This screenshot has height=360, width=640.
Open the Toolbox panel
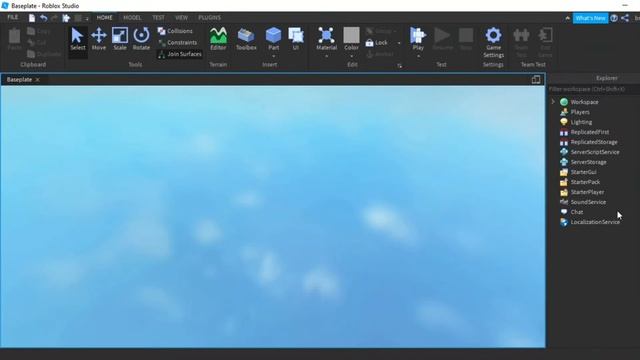[x=246, y=39]
